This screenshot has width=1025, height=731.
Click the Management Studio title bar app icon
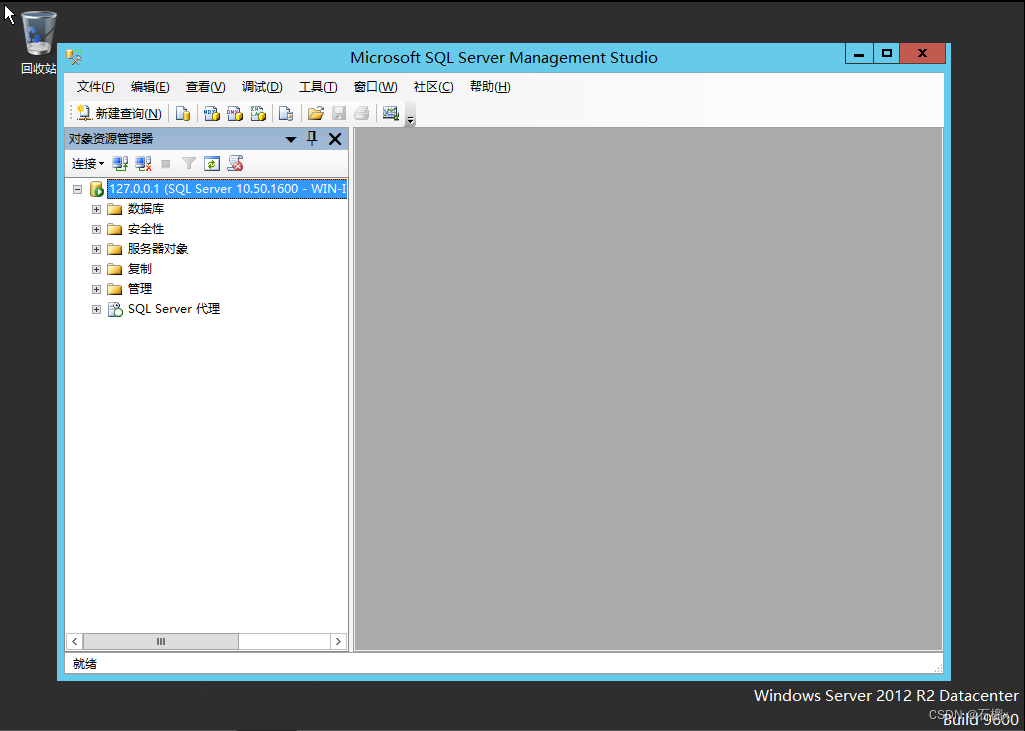tap(74, 58)
